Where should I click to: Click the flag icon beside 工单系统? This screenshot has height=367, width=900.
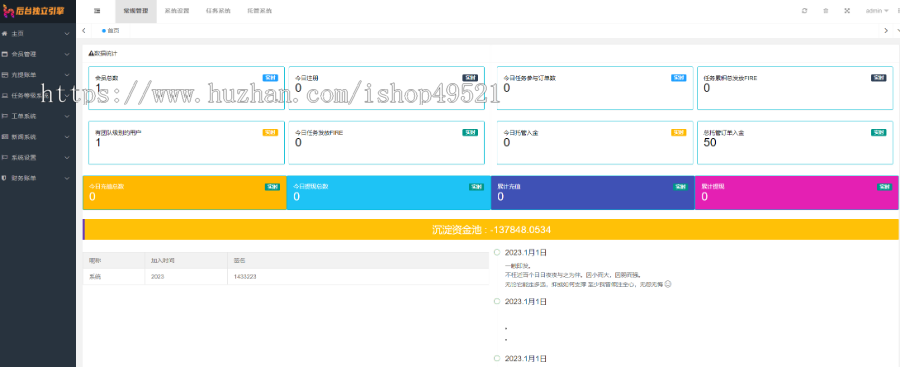[5, 116]
